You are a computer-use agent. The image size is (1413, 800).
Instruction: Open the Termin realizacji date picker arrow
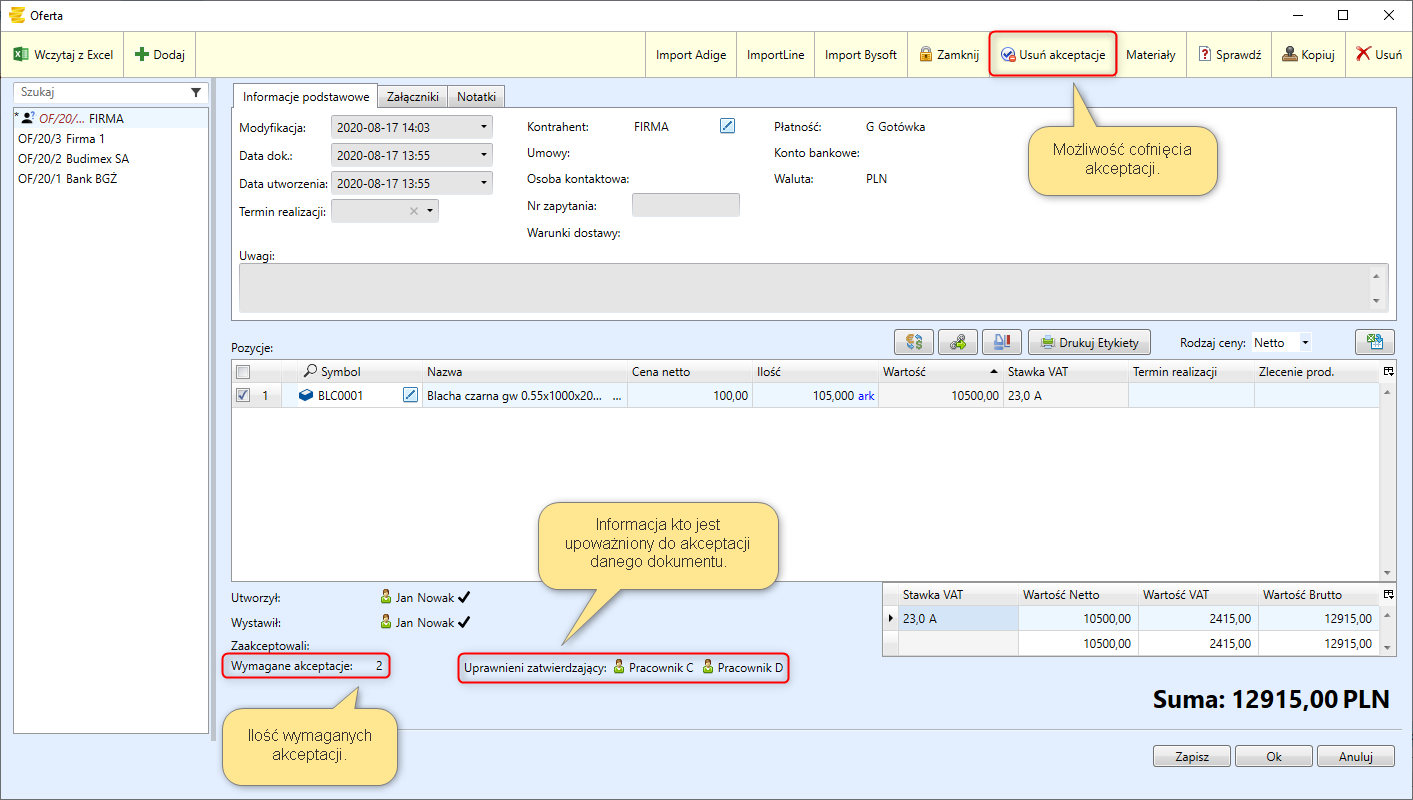click(430, 211)
